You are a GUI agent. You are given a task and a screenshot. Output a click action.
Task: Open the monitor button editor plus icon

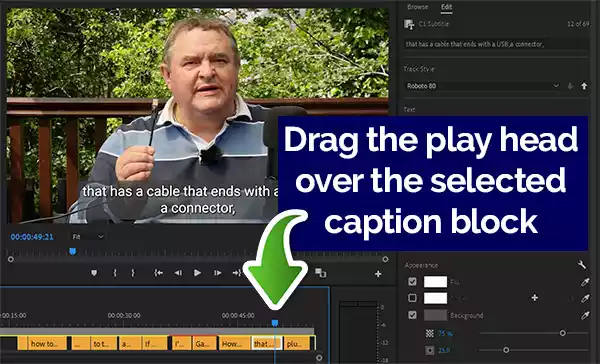click(x=378, y=274)
